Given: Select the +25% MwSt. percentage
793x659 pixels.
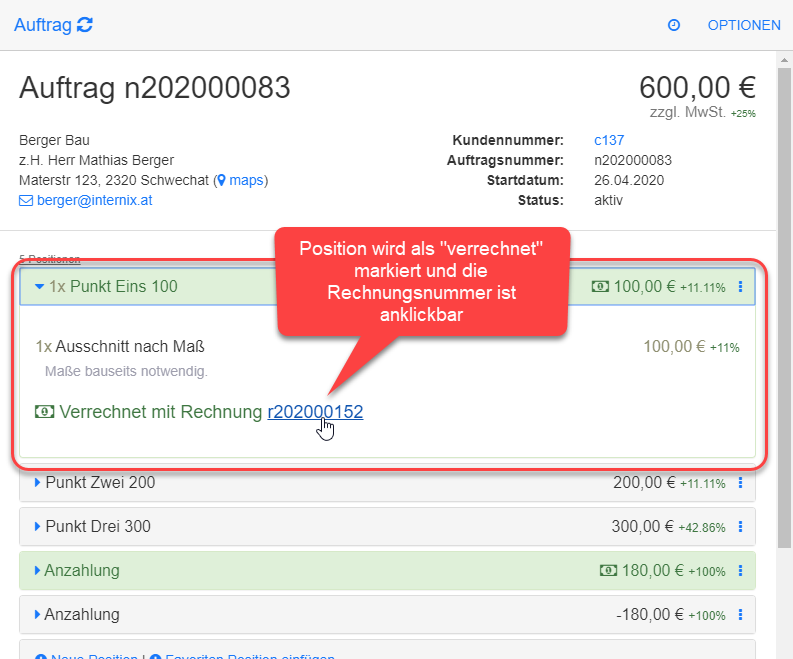Looking at the screenshot, I should [743, 114].
